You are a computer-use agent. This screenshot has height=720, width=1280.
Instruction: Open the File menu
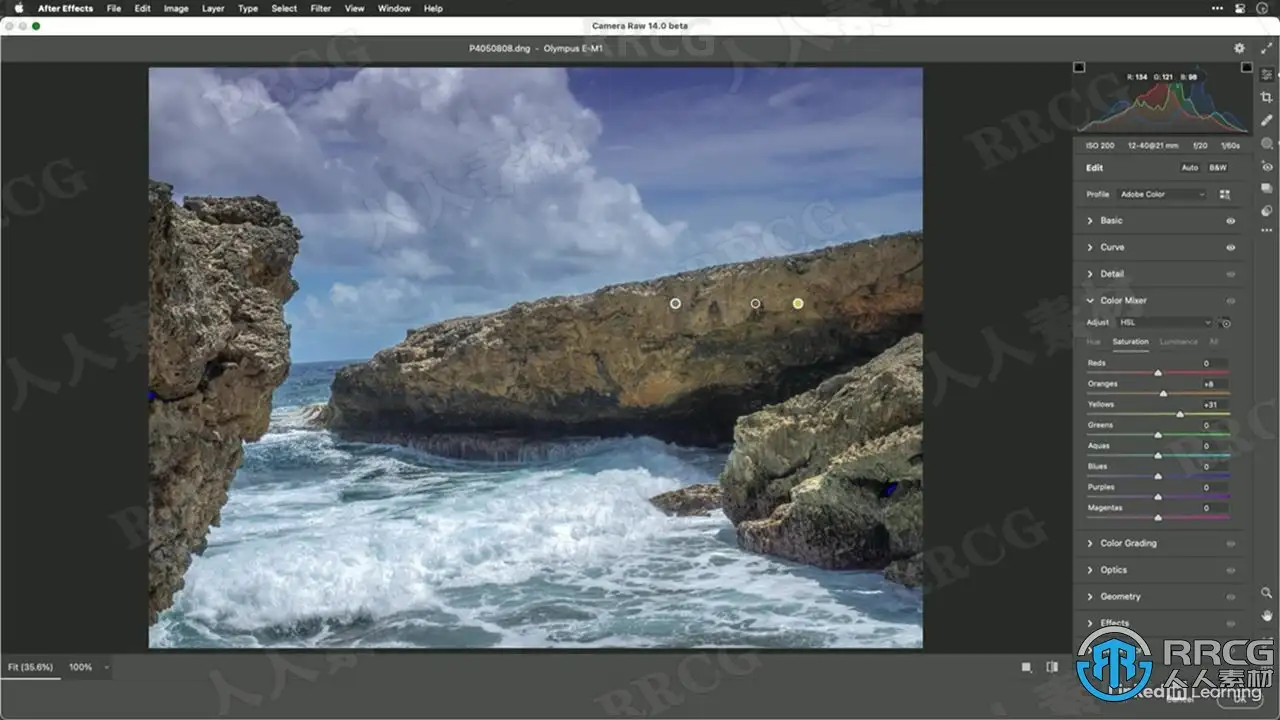pos(114,8)
